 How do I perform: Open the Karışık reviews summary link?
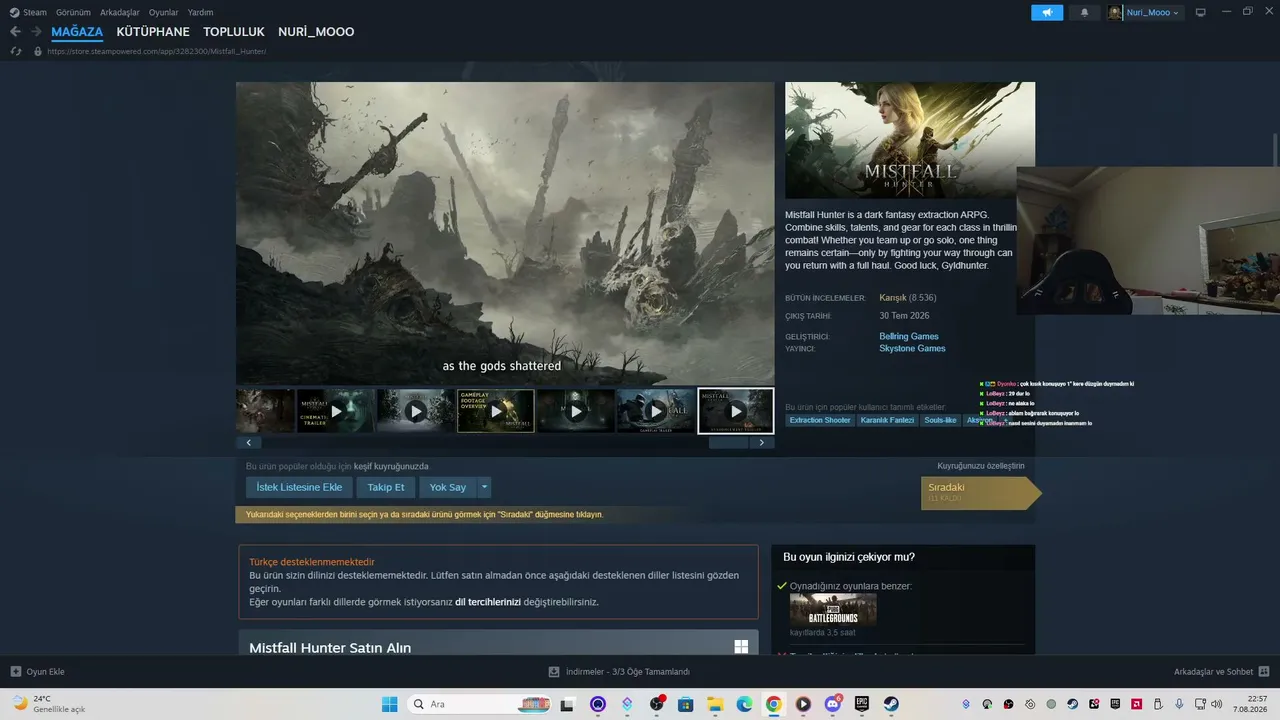pos(892,298)
